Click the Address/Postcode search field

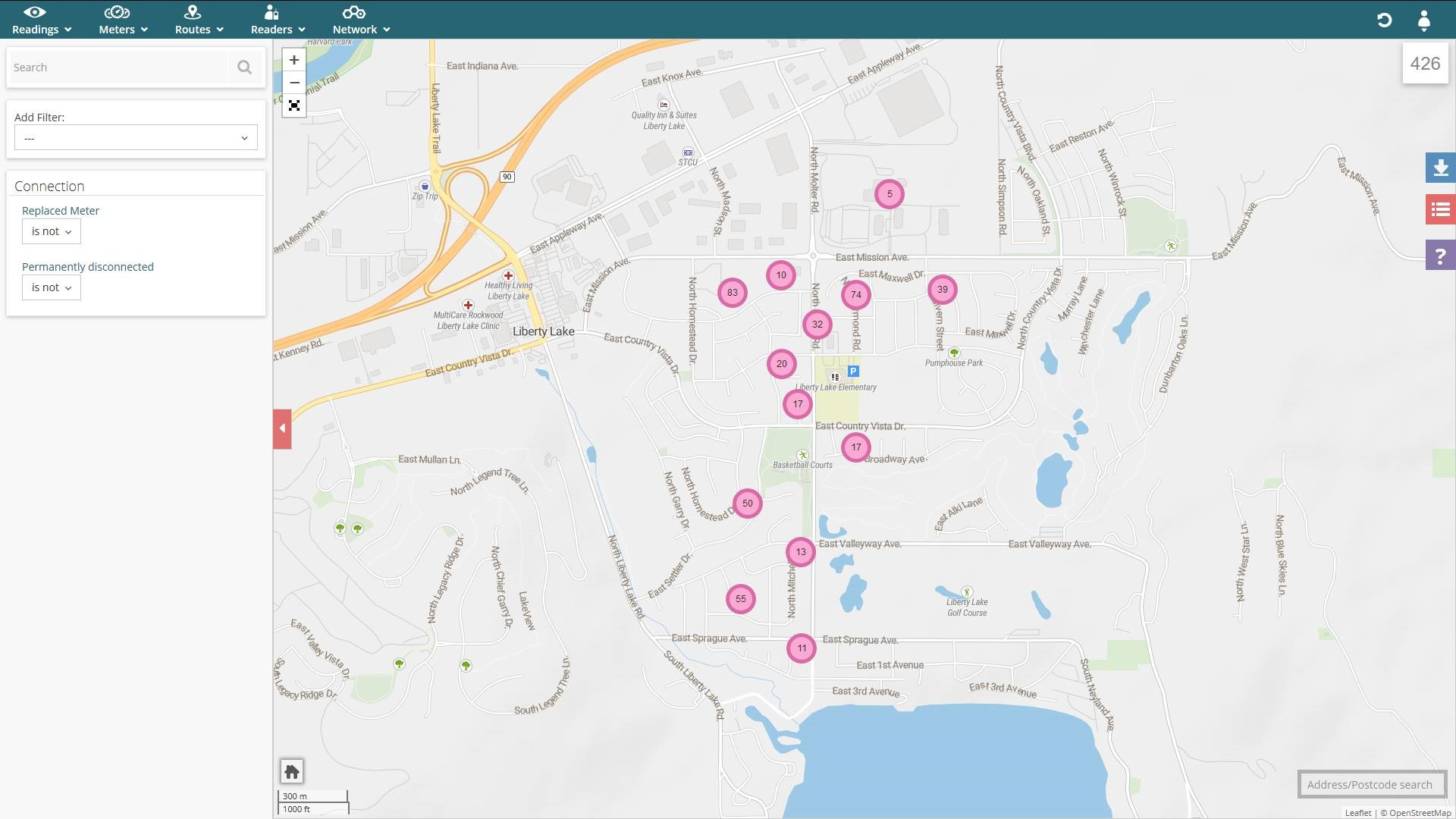[x=1372, y=785]
